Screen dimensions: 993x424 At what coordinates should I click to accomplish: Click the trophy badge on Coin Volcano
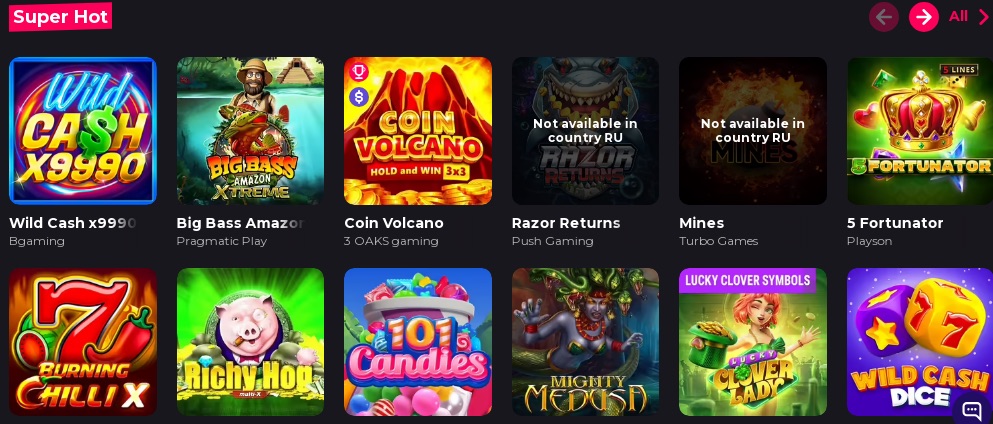point(359,72)
